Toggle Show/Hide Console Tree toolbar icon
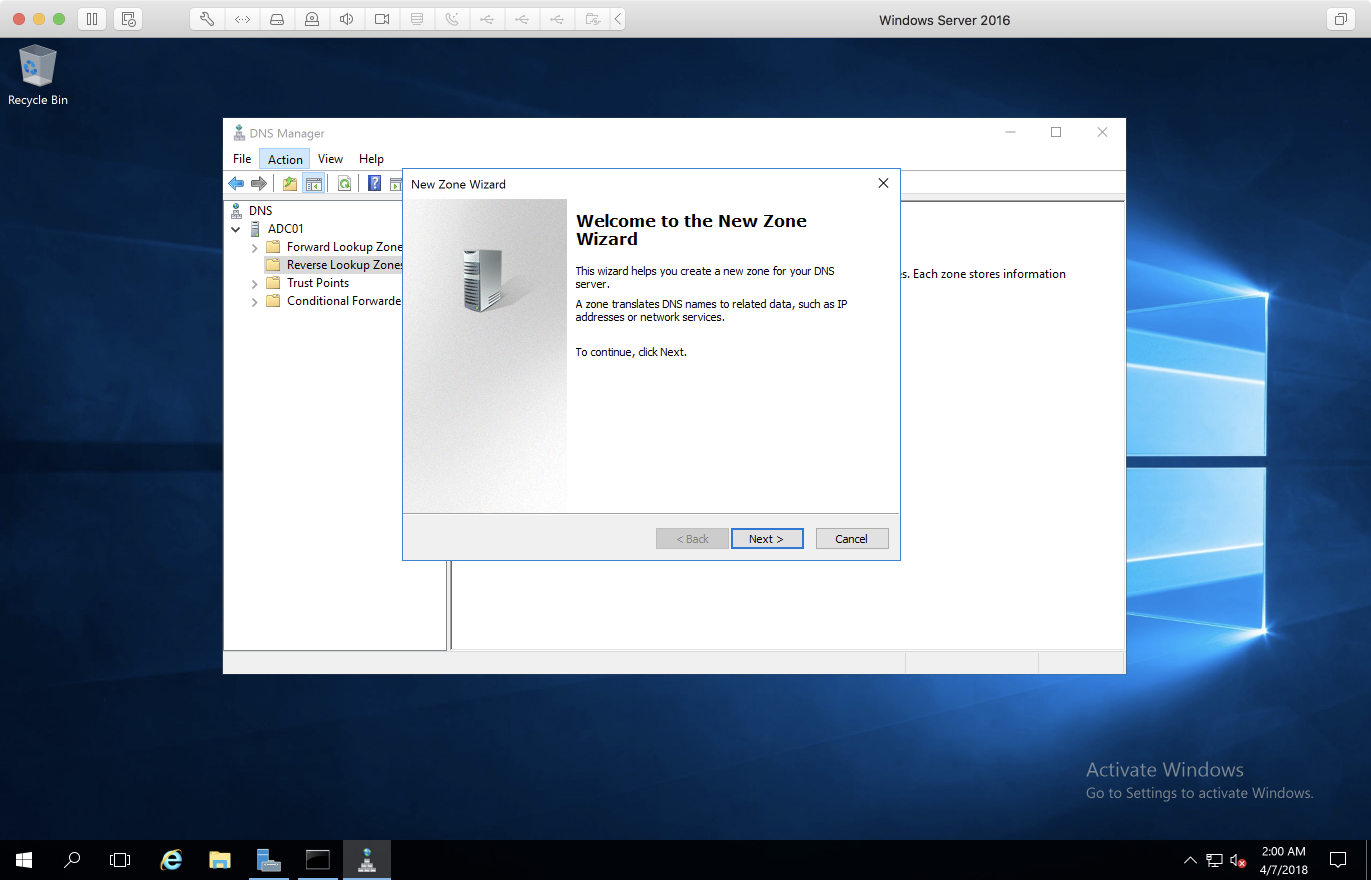Image resolution: width=1371 pixels, height=880 pixels. click(x=314, y=183)
